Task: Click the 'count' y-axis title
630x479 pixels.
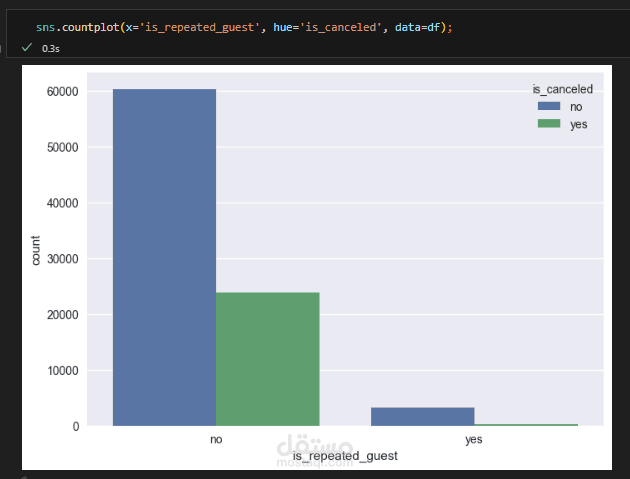Action: [36, 250]
